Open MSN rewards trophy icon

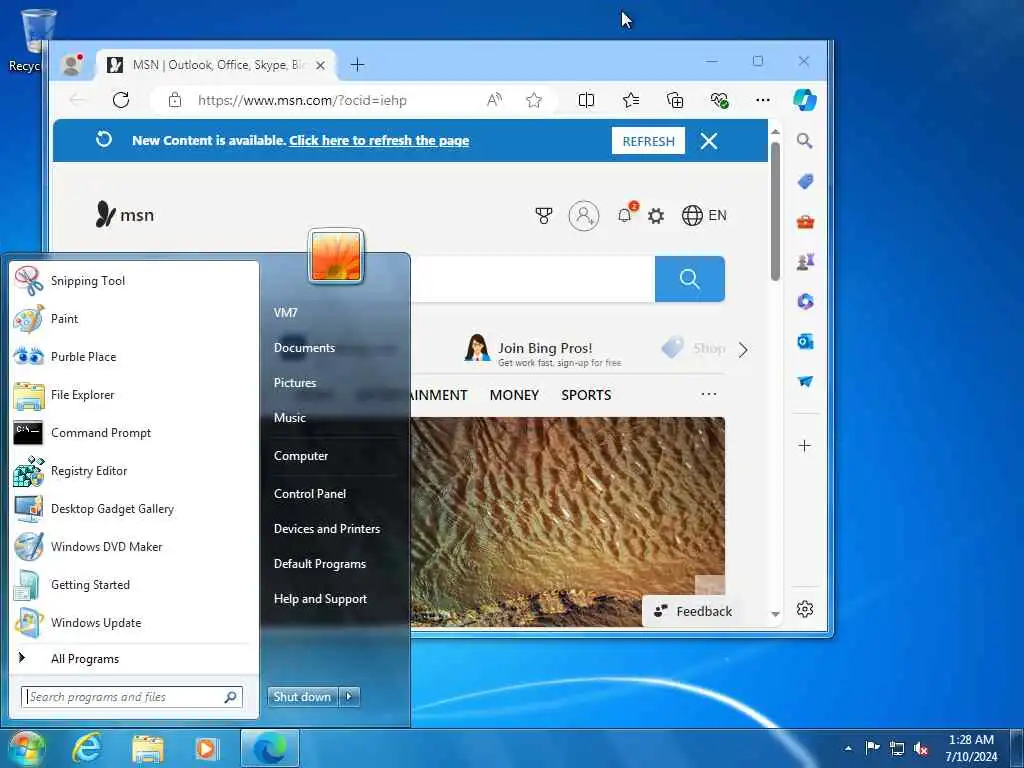click(543, 216)
